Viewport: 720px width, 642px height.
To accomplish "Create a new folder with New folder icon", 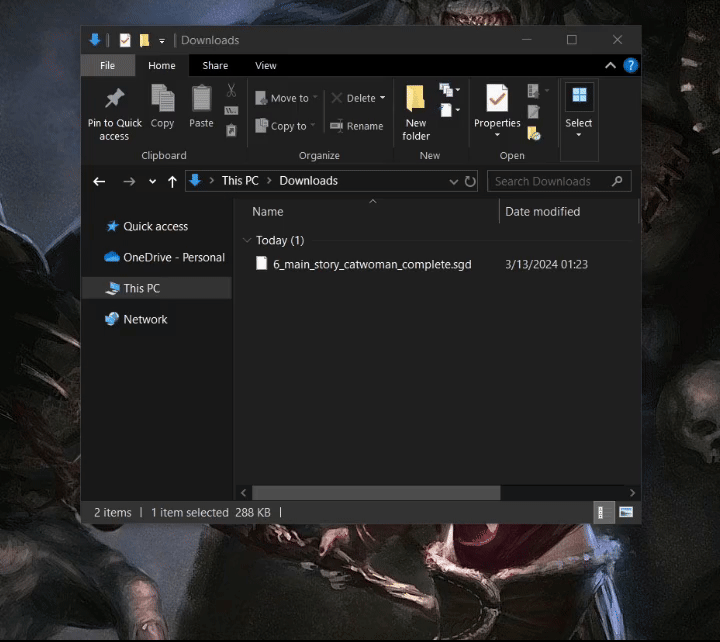I will [416, 99].
